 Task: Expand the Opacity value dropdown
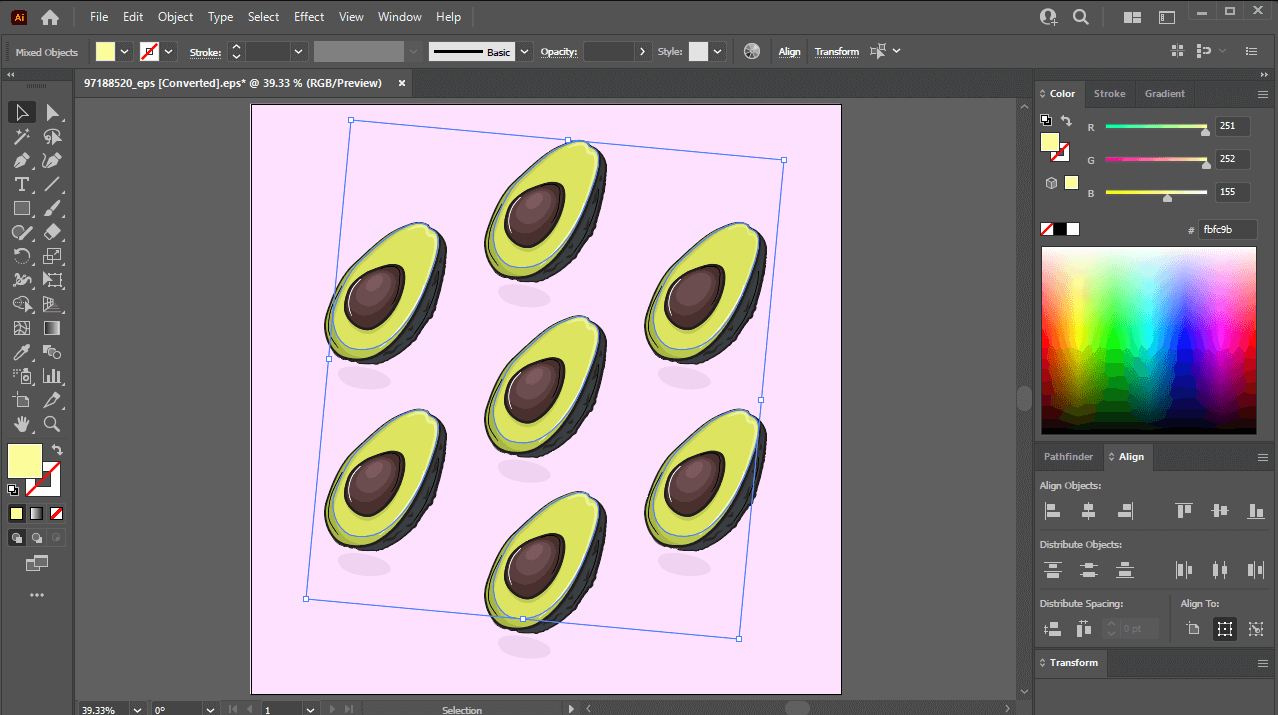coord(642,51)
